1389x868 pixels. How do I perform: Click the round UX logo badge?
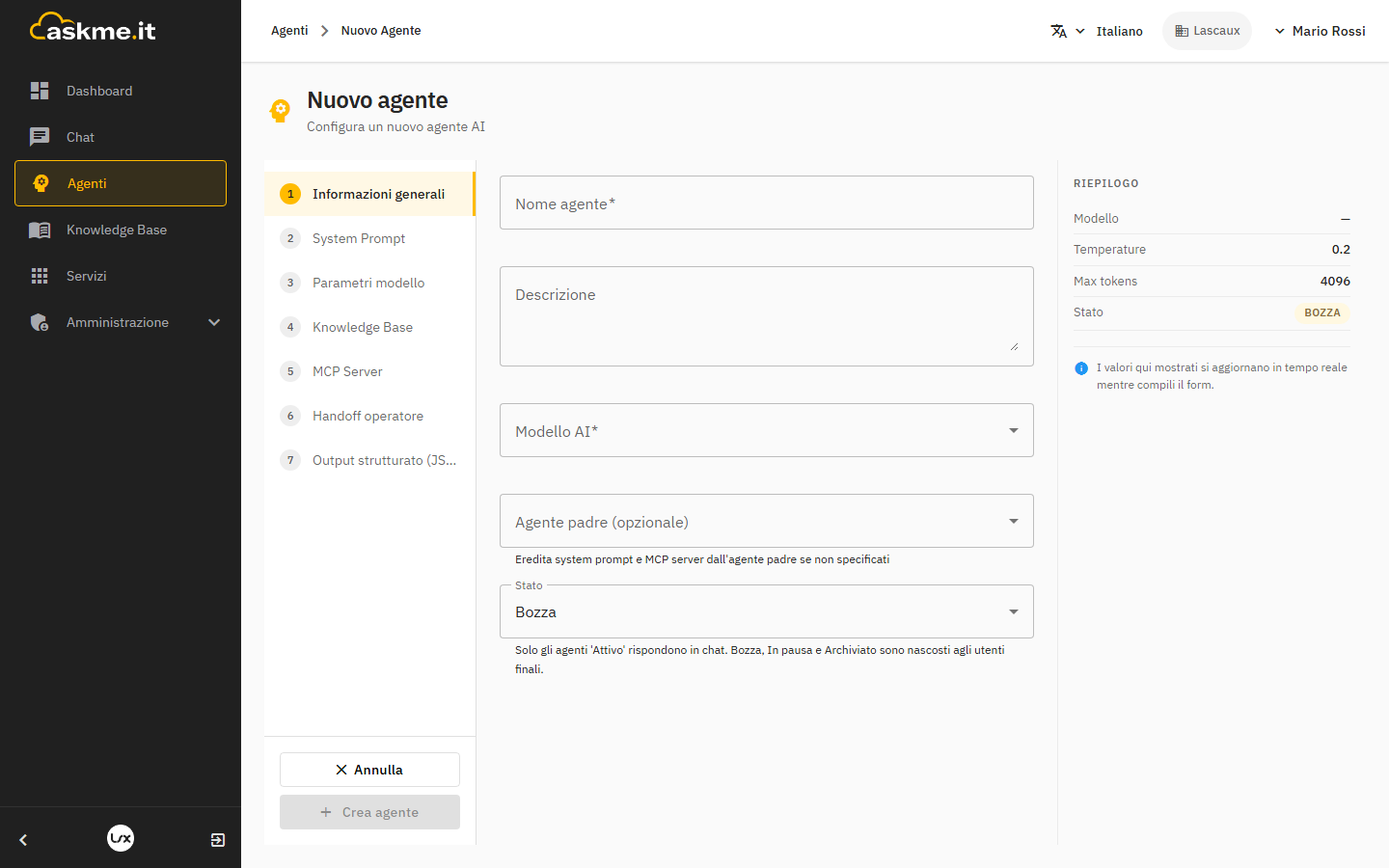121,838
